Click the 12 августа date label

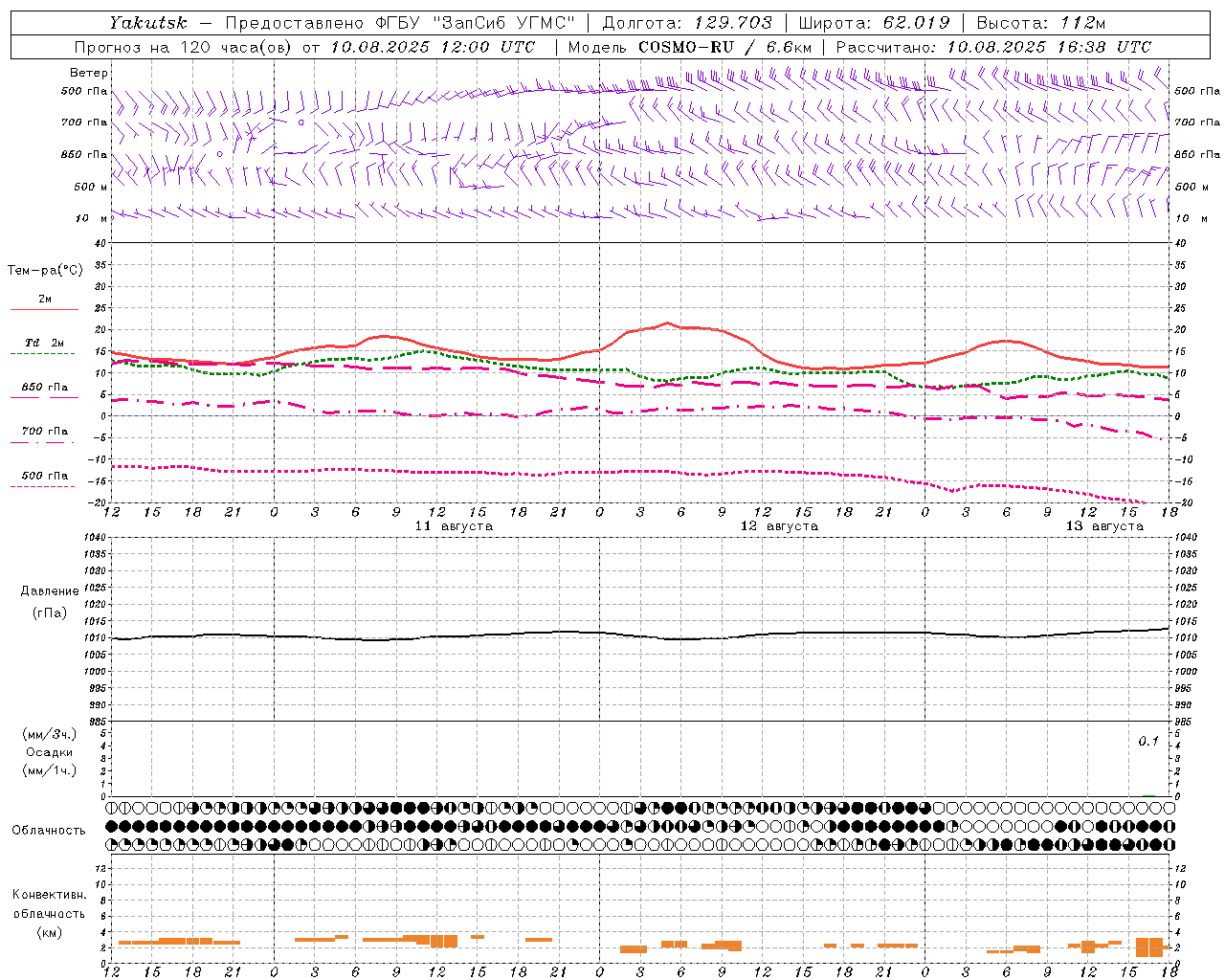pos(779,526)
